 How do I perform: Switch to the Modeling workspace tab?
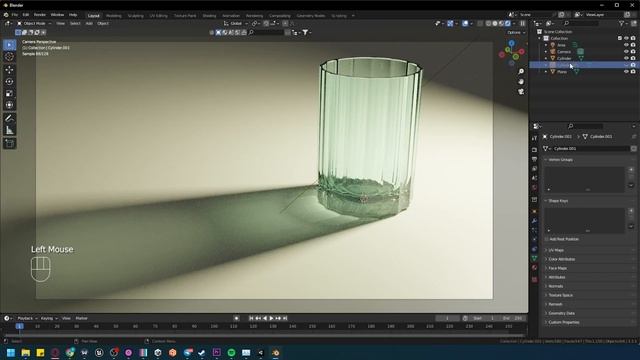tap(113, 16)
